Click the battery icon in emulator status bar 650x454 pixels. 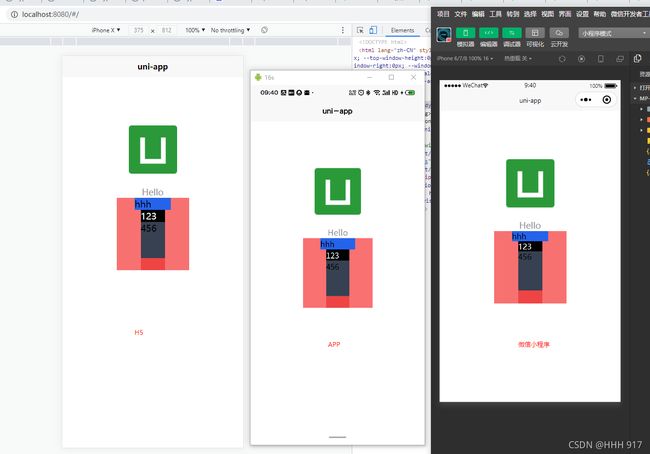(410, 92)
